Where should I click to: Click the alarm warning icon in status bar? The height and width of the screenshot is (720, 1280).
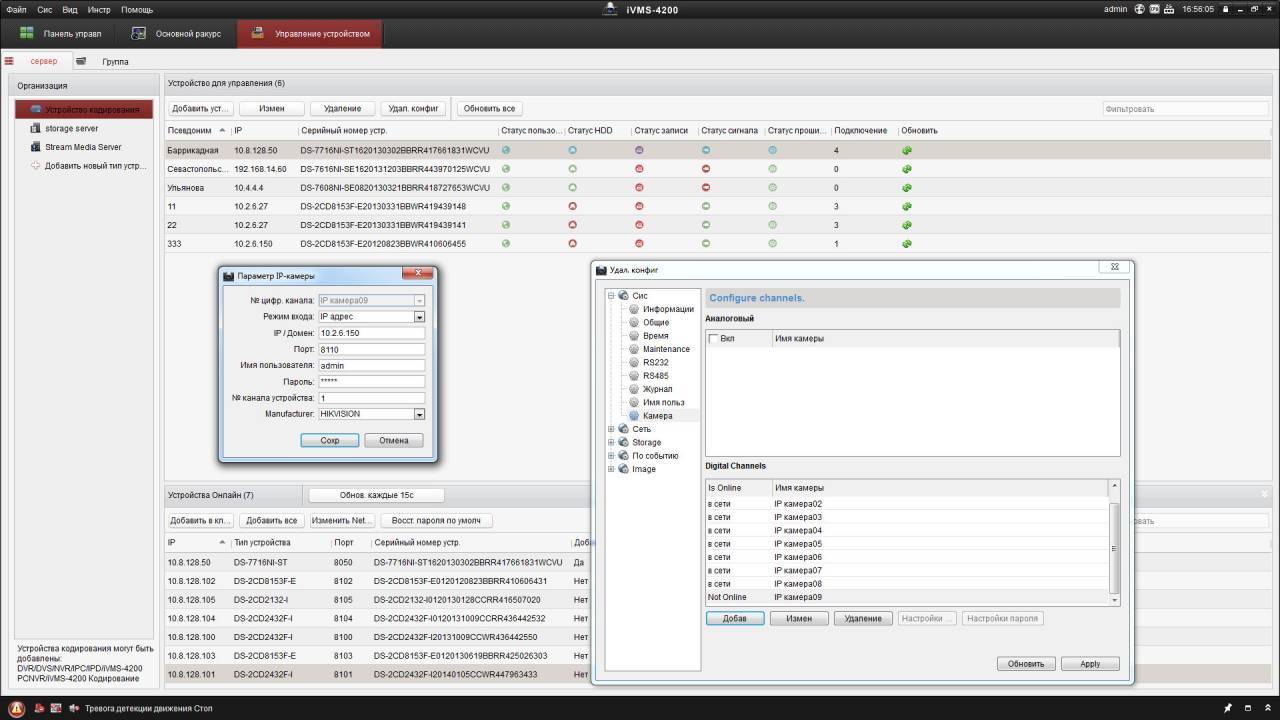[x=17, y=708]
